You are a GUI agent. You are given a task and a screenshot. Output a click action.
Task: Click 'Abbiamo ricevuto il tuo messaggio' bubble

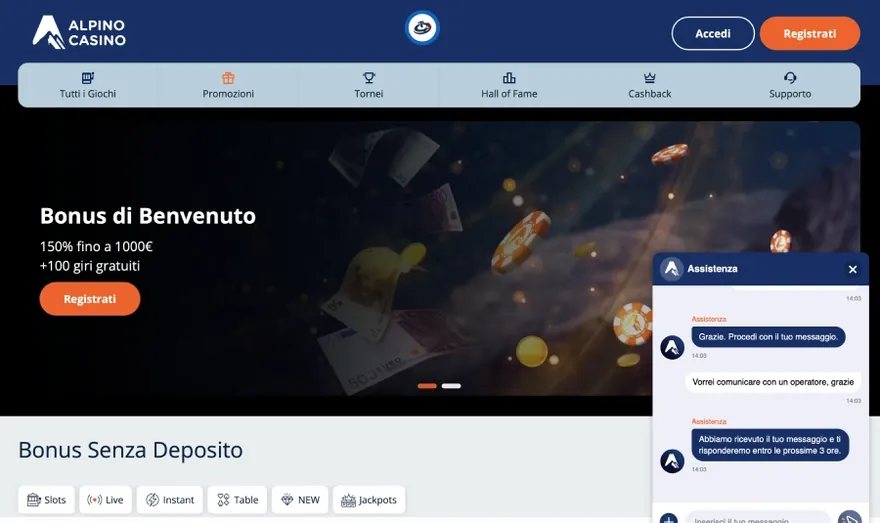tap(769, 445)
